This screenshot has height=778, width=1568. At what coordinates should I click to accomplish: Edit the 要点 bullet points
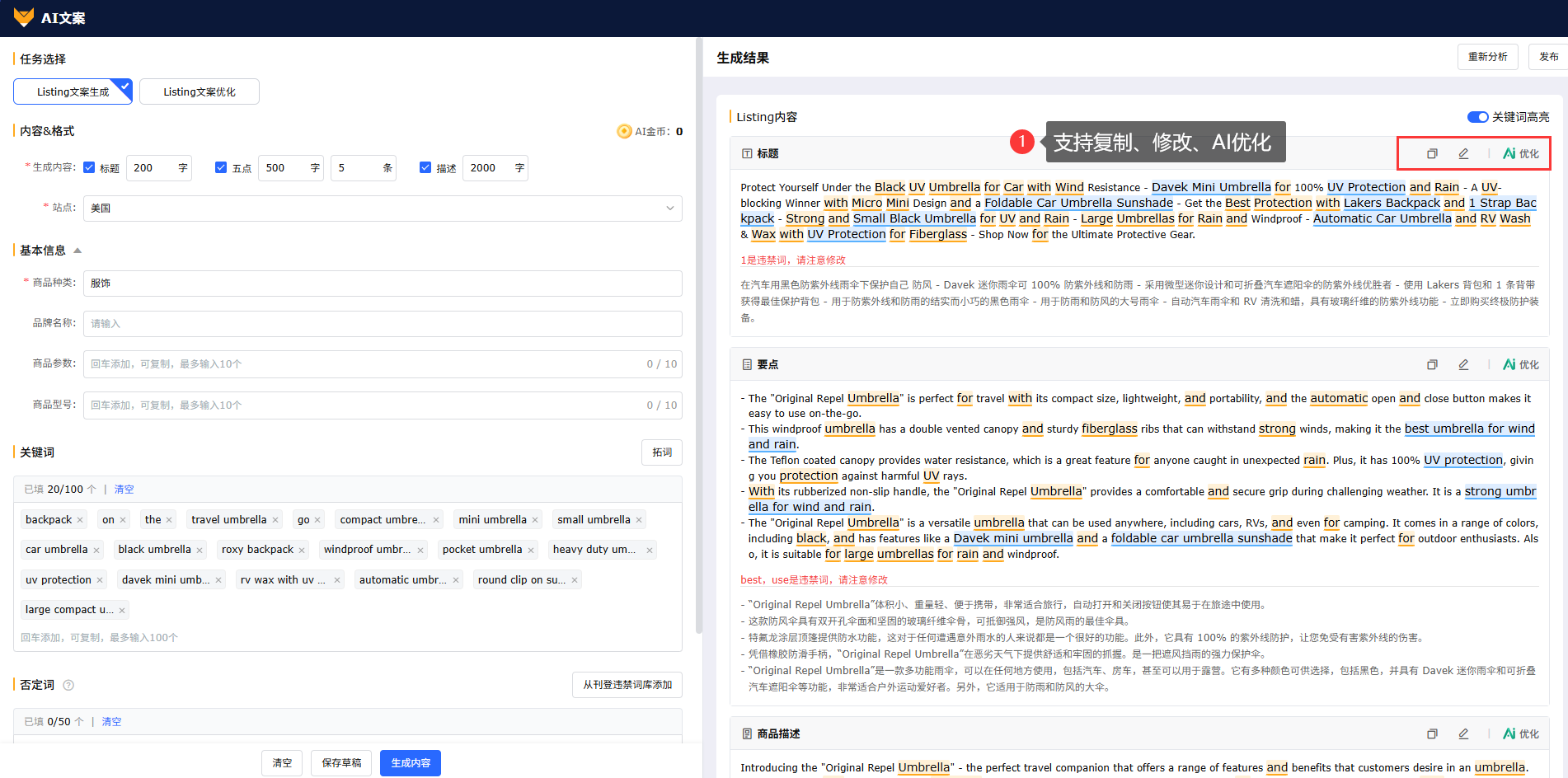pyautogui.click(x=1463, y=365)
